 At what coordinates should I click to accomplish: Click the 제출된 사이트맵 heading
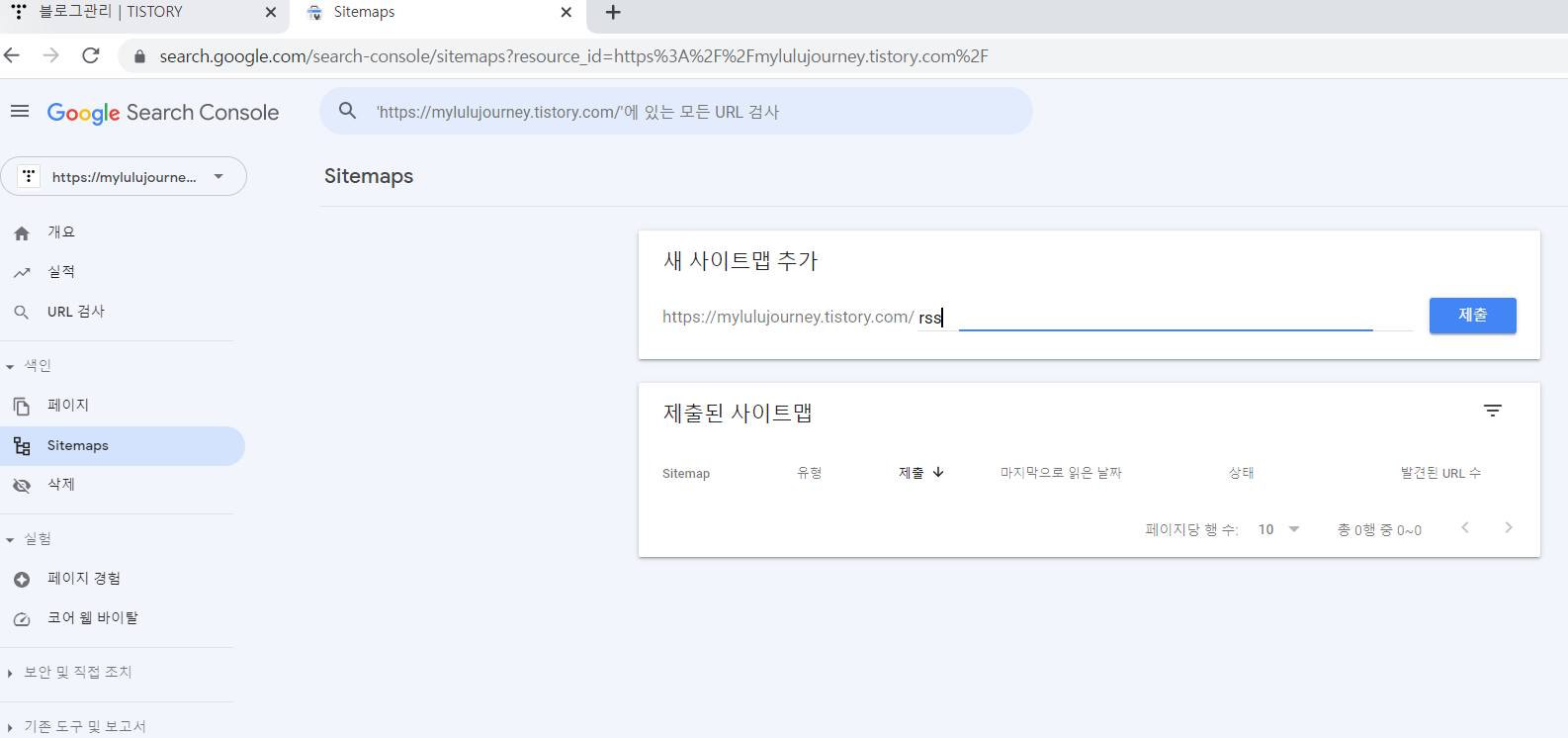(x=738, y=414)
